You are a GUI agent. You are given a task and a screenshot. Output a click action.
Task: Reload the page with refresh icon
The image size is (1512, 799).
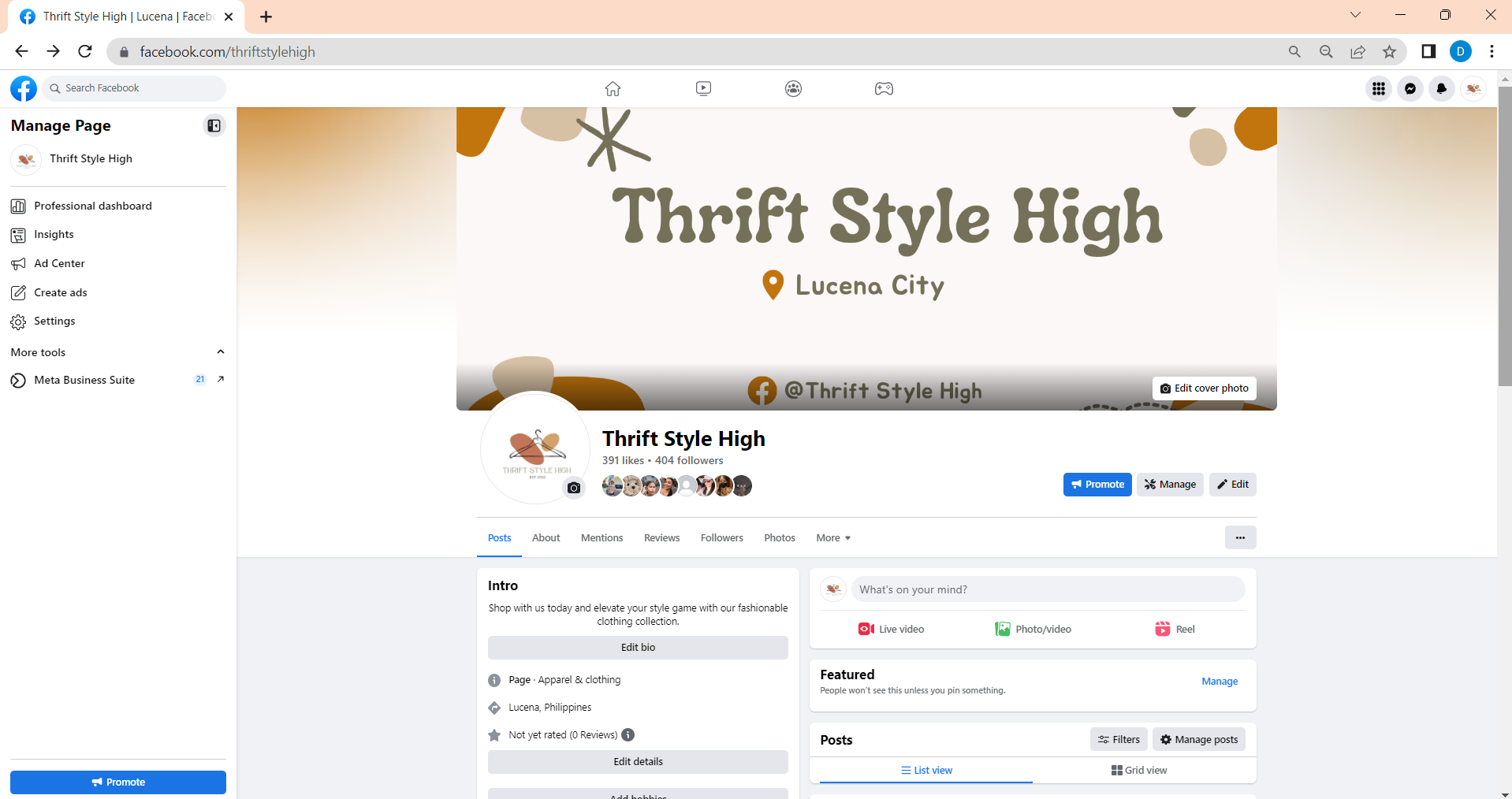(x=85, y=51)
